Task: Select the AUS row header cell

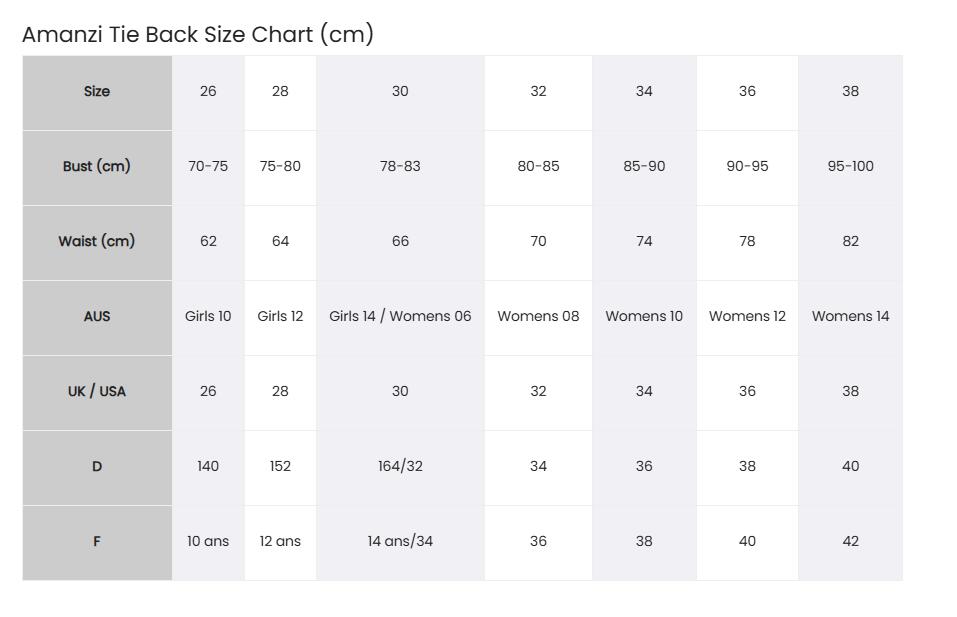Action: coord(97,317)
